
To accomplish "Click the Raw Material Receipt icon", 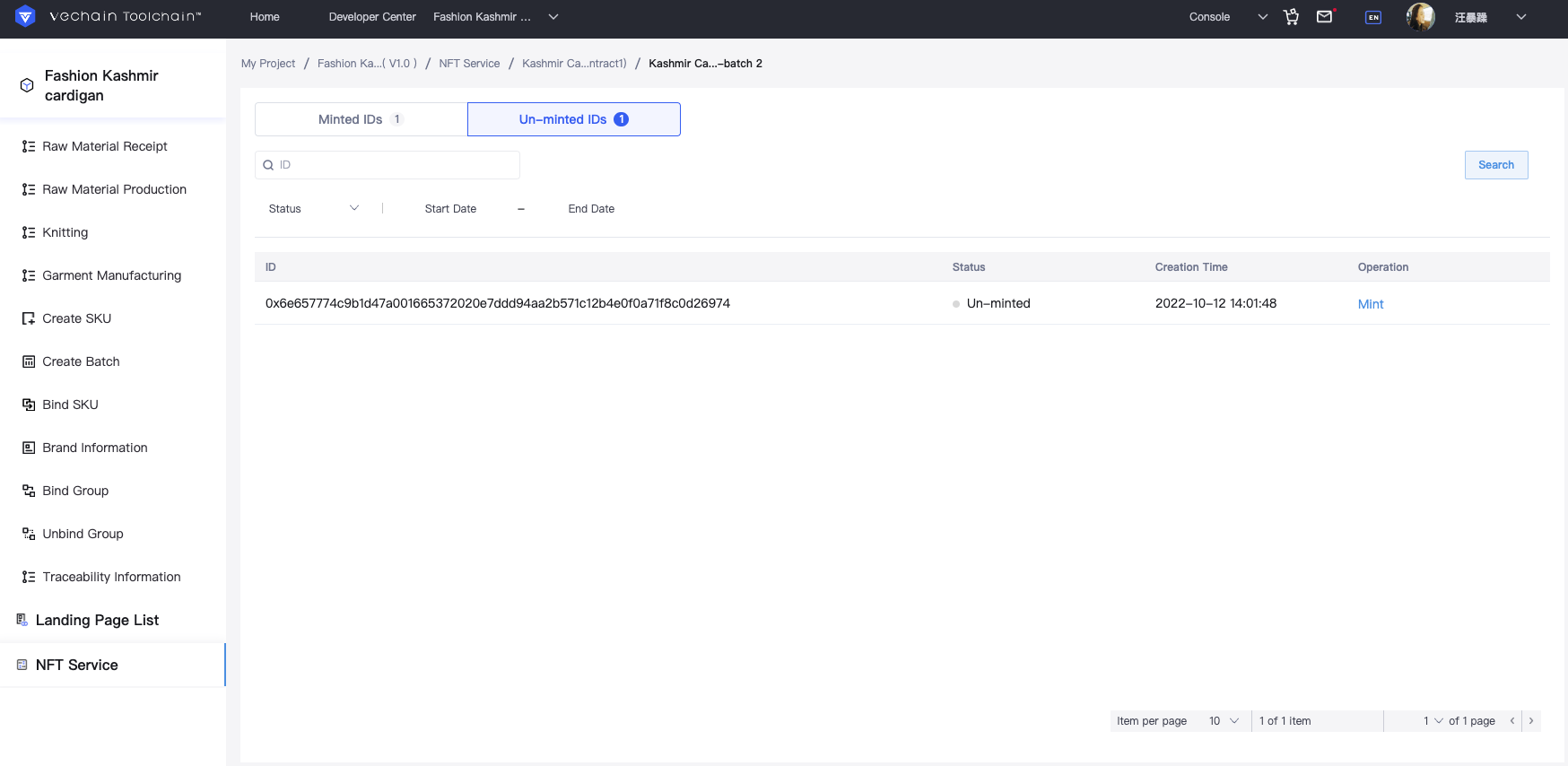I will pos(29,146).
